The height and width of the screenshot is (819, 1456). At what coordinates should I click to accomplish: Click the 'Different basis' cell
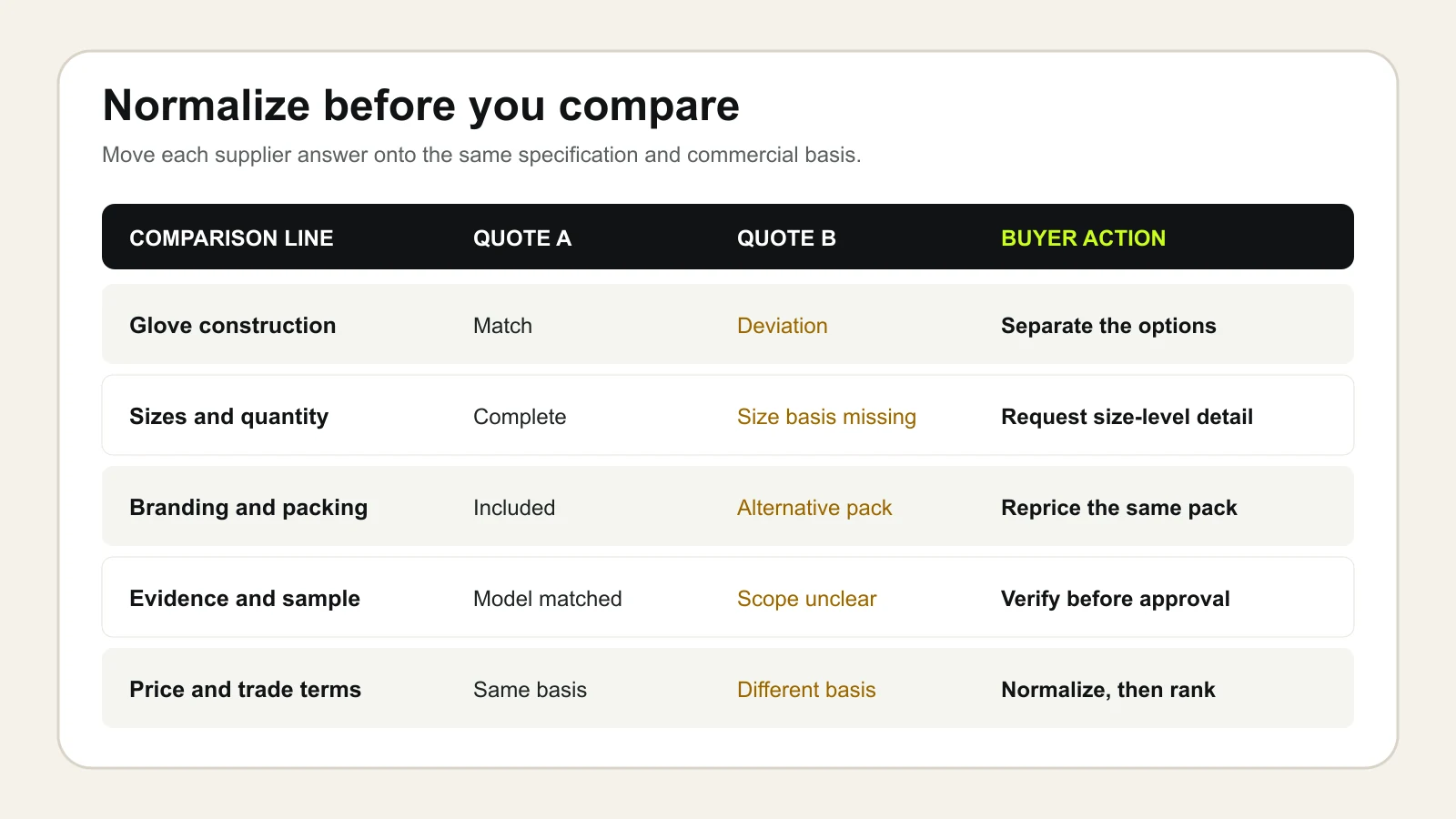point(806,690)
